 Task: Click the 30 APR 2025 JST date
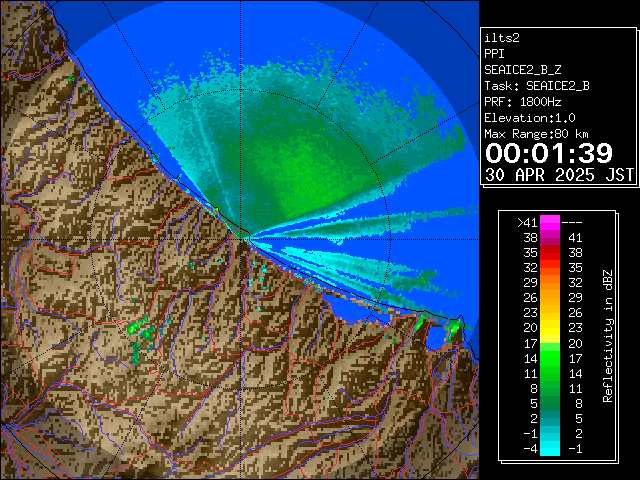(x=559, y=175)
